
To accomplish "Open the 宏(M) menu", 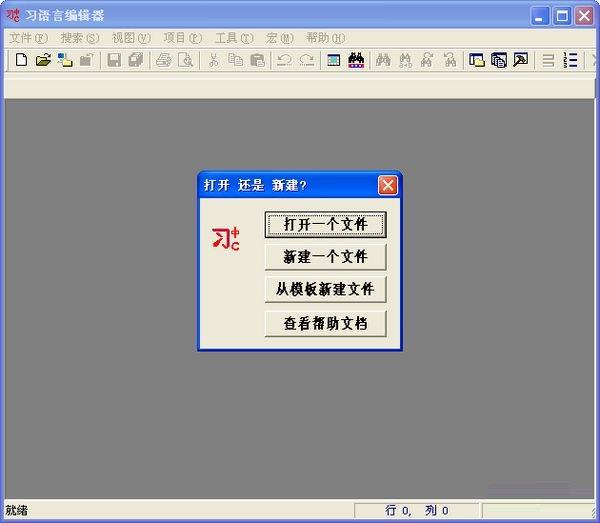I will [x=280, y=38].
